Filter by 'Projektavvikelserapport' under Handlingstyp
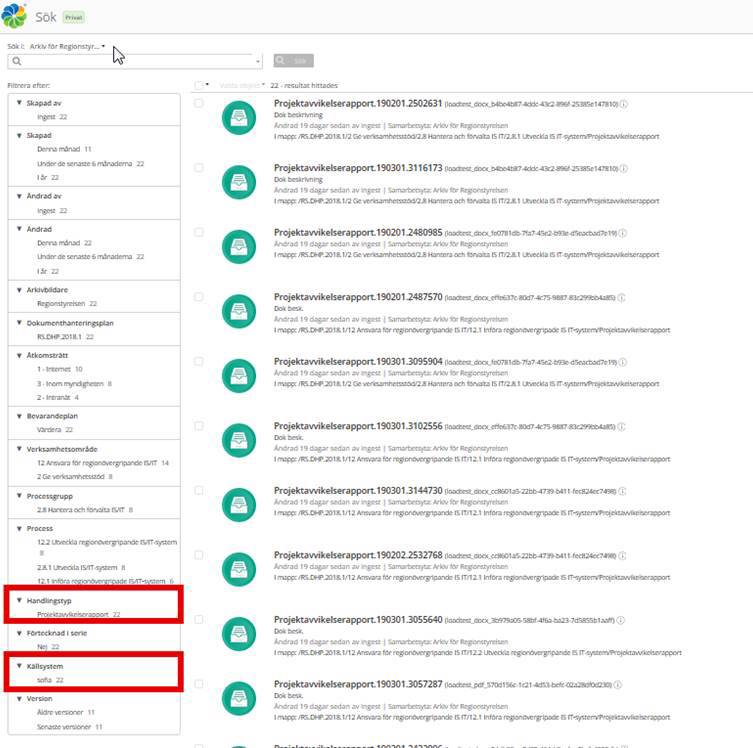This screenshot has width=753, height=748. pos(74,615)
